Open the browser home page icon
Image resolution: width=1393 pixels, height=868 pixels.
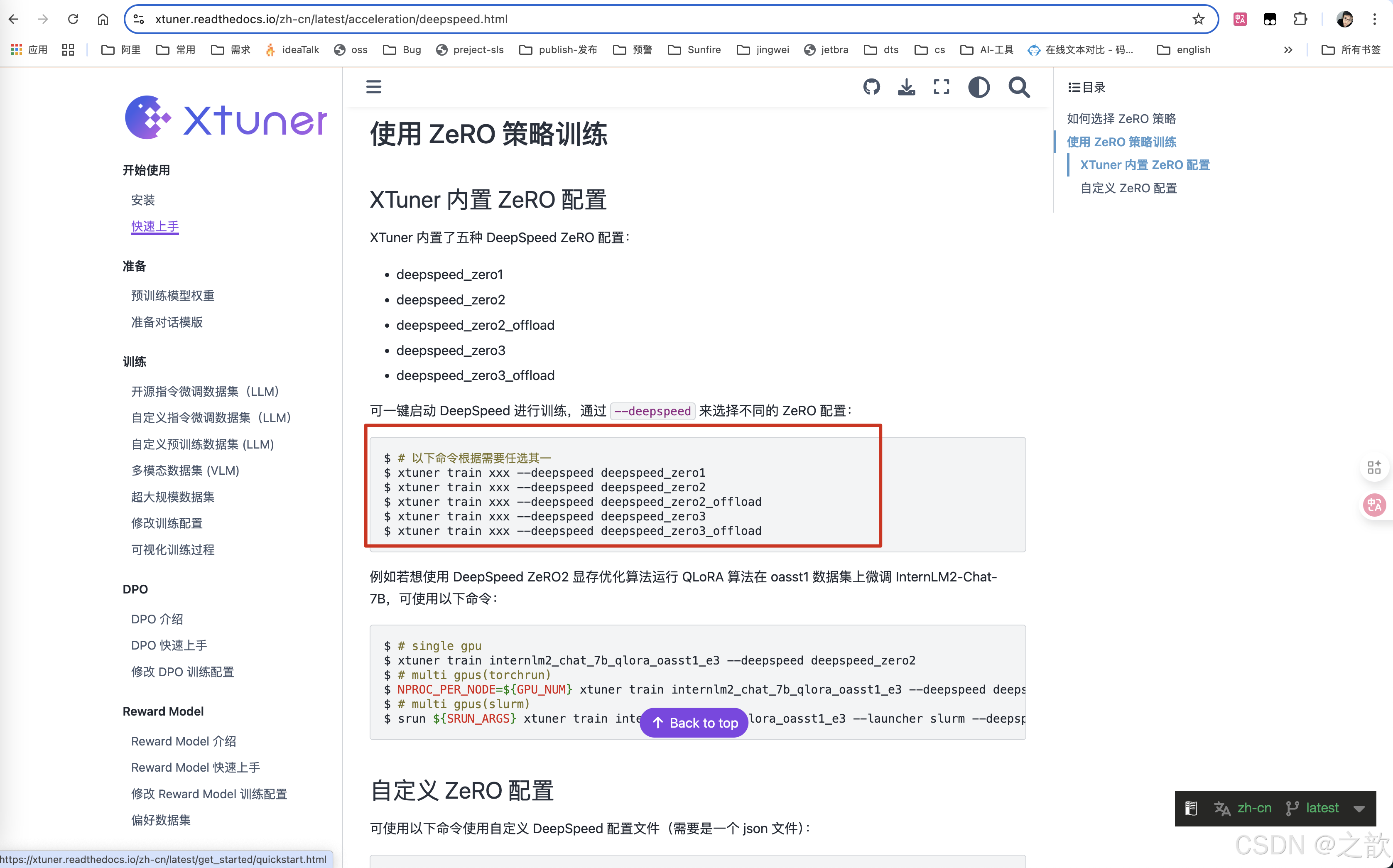click(103, 19)
